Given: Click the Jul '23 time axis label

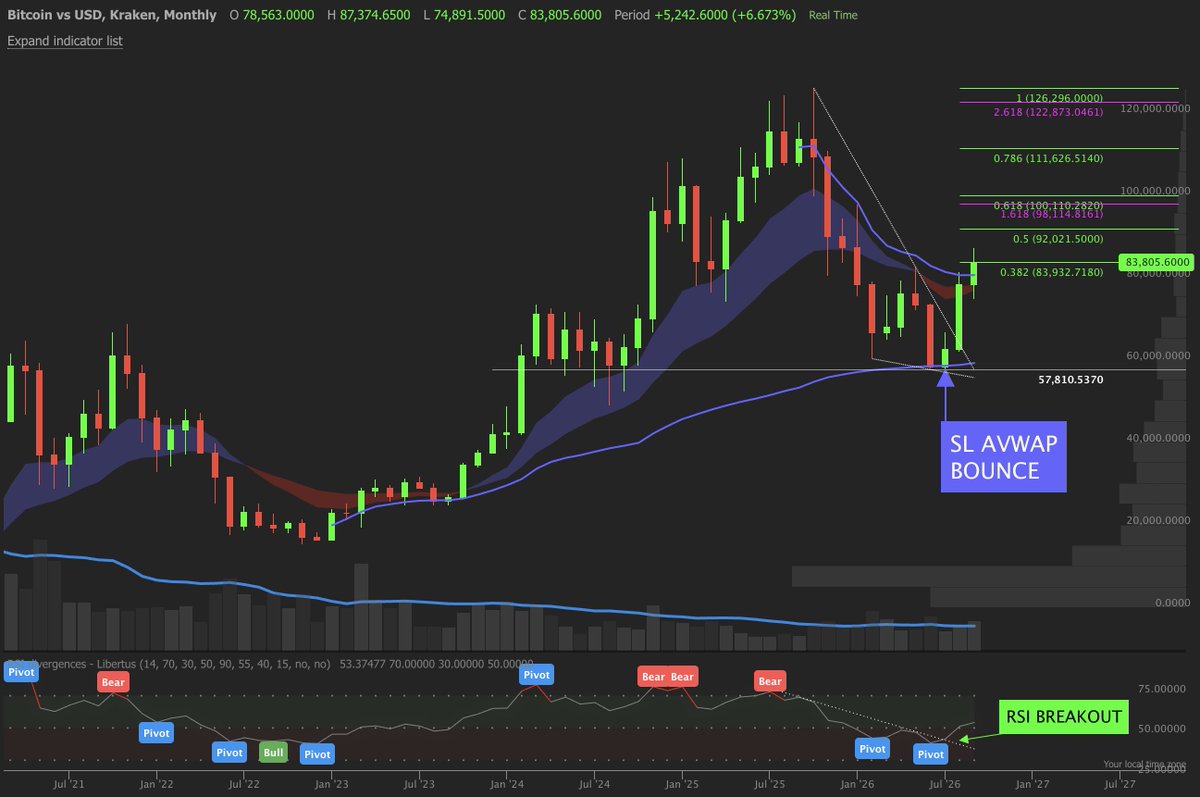Looking at the screenshot, I should pos(418,785).
